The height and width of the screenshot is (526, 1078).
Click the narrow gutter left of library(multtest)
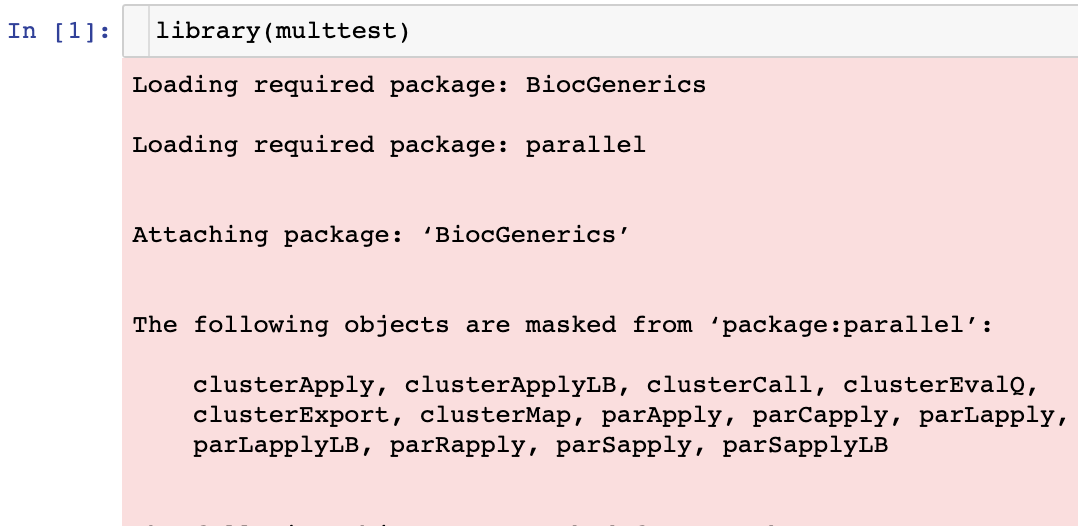pyautogui.click(x=136, y=31)
